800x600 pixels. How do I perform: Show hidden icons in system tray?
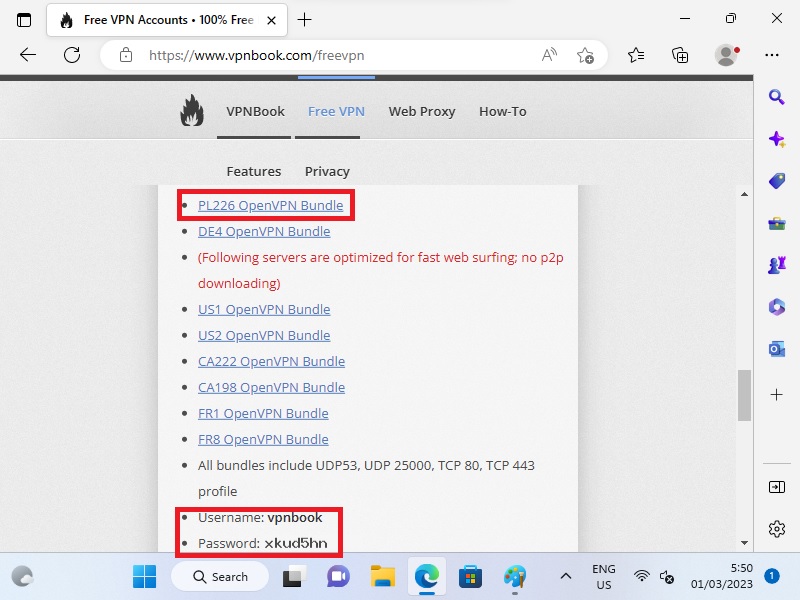click(565, 576)
